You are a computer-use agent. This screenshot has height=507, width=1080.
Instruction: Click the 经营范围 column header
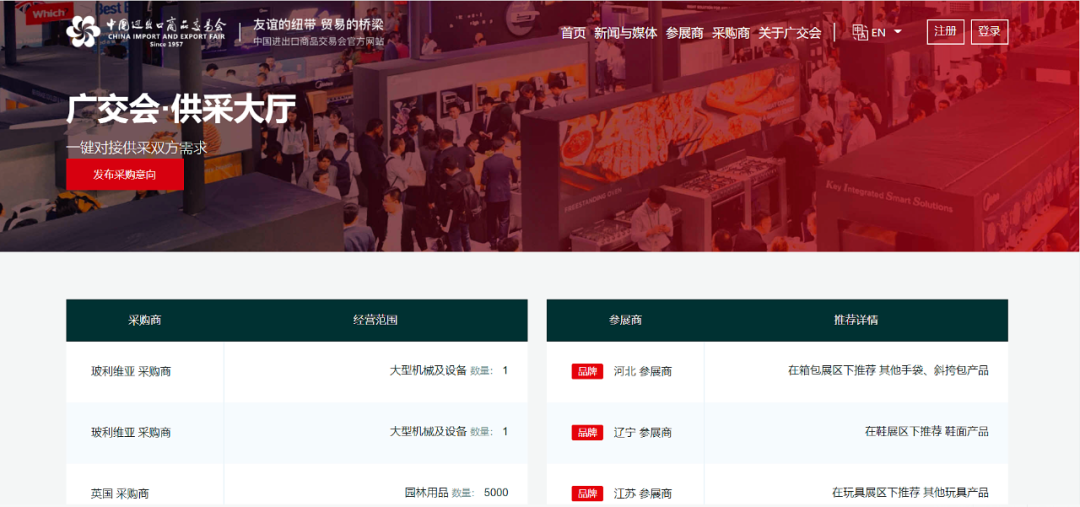[x=375, y=320]
